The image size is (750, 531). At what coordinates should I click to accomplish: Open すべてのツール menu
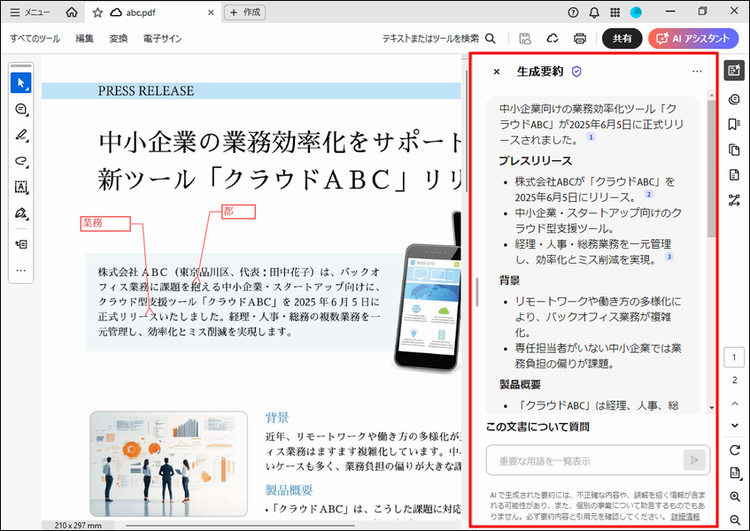tap(35, 39)
